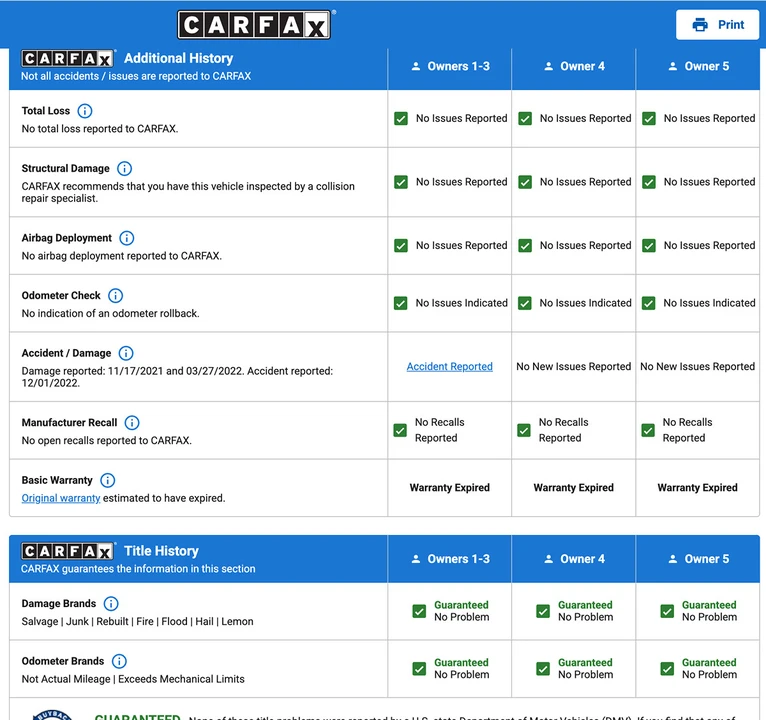This screenshot has height=720, width=766.
Task: Click Owners 1-3 header in Additional History
Action: [450, 66]
